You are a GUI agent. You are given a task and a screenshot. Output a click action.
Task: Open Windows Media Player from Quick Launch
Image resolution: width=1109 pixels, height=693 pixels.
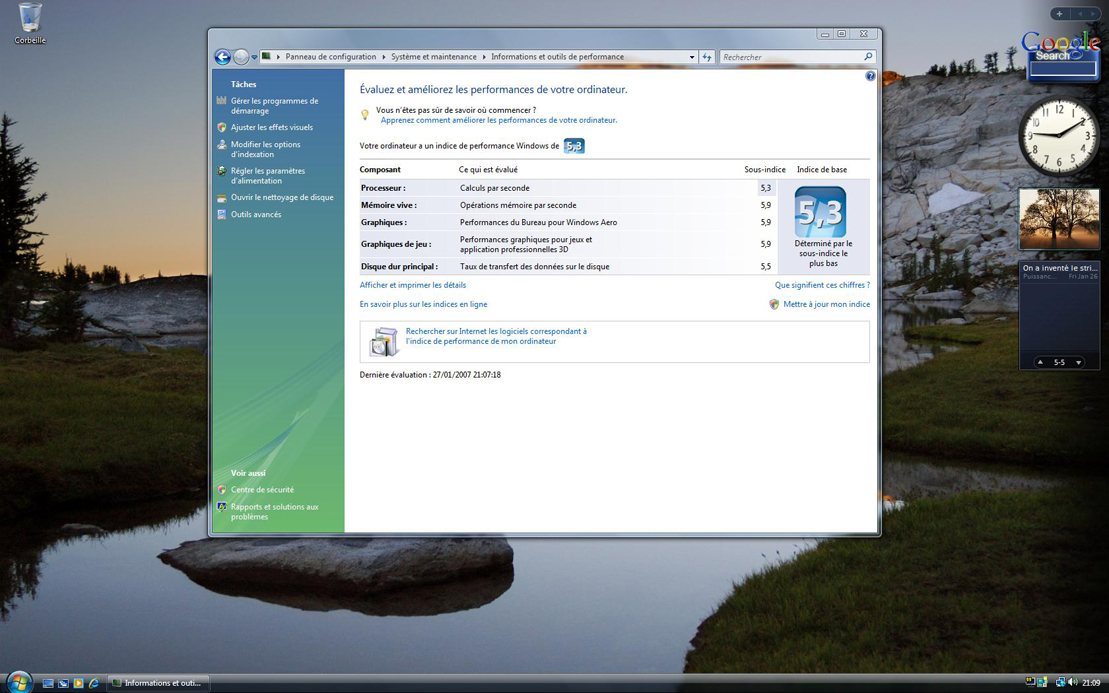coord(78,683)
